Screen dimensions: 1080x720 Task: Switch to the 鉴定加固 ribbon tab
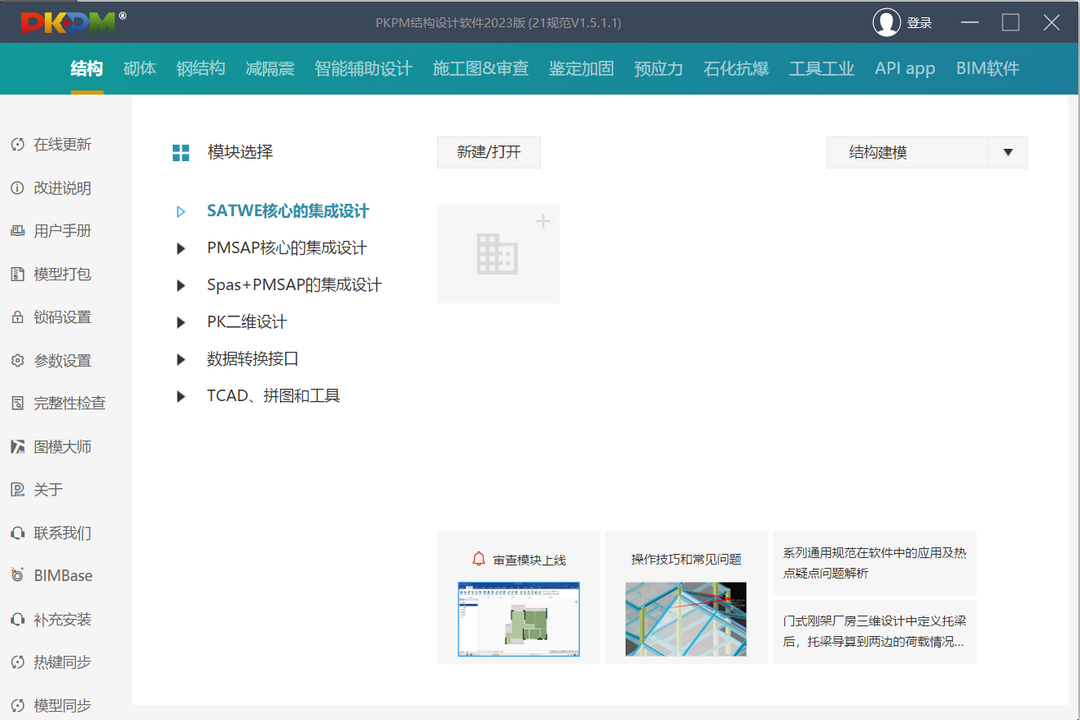tap(581, 68)
